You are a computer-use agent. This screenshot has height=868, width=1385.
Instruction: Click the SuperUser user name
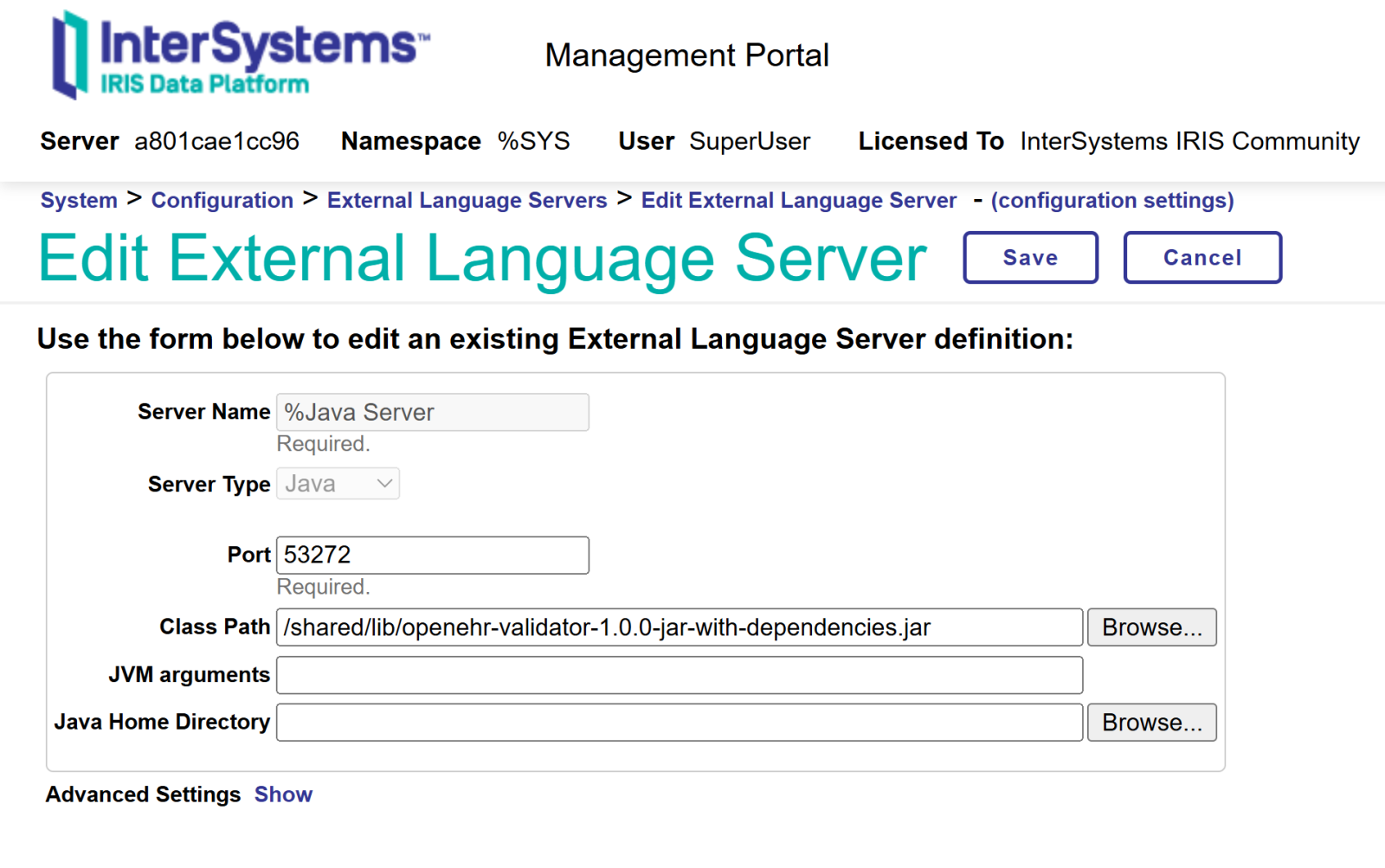coord(750,141)
